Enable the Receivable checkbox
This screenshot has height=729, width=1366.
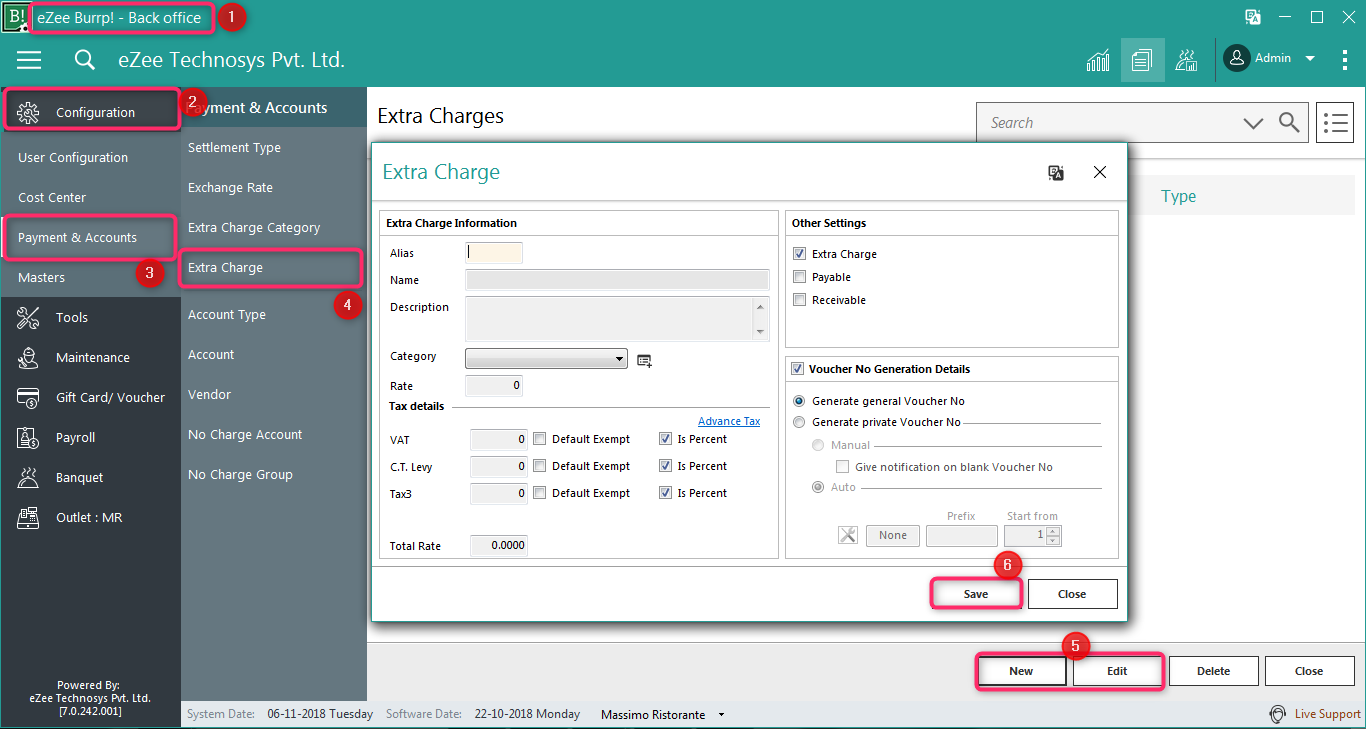pyautogui.click(x=799, y=300)
